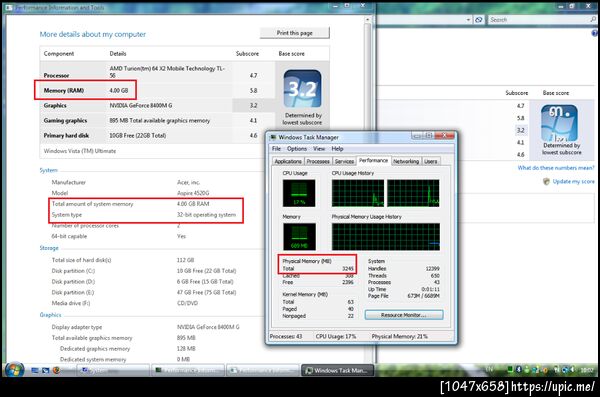The height and width of the screenshot is (397, 600).
Task: Click Processes: 43 in status bar
Action: (286, 336)
